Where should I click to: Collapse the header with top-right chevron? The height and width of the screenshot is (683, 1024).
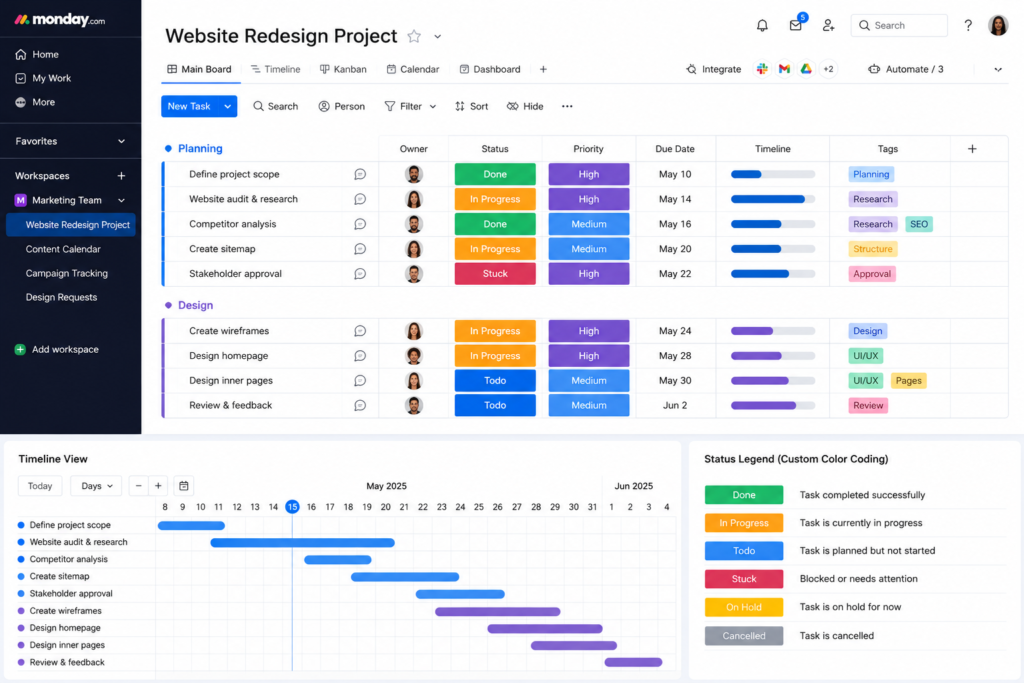997,69
